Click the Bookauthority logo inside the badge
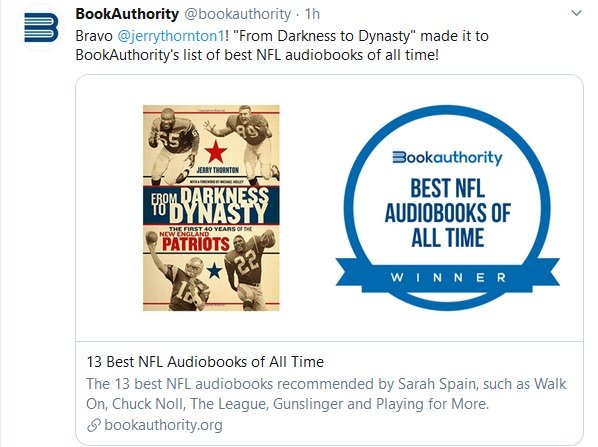 [447, 157]
